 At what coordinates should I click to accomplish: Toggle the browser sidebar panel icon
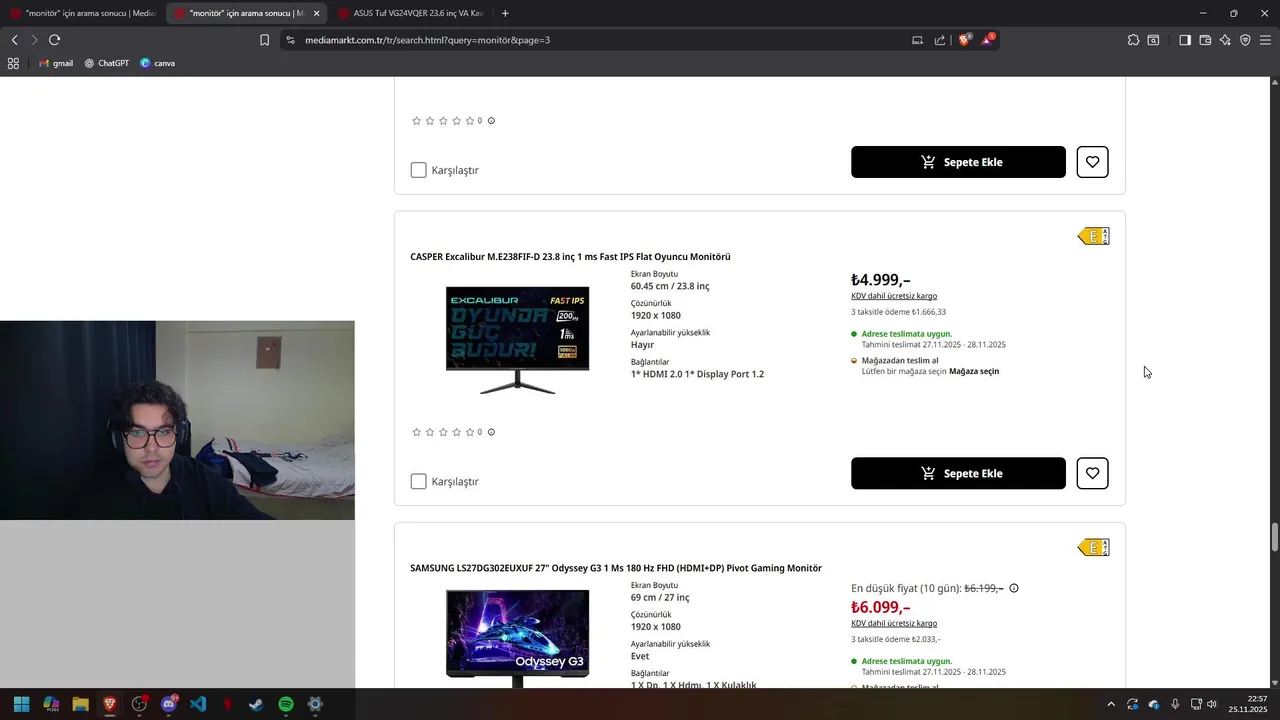1185,40
